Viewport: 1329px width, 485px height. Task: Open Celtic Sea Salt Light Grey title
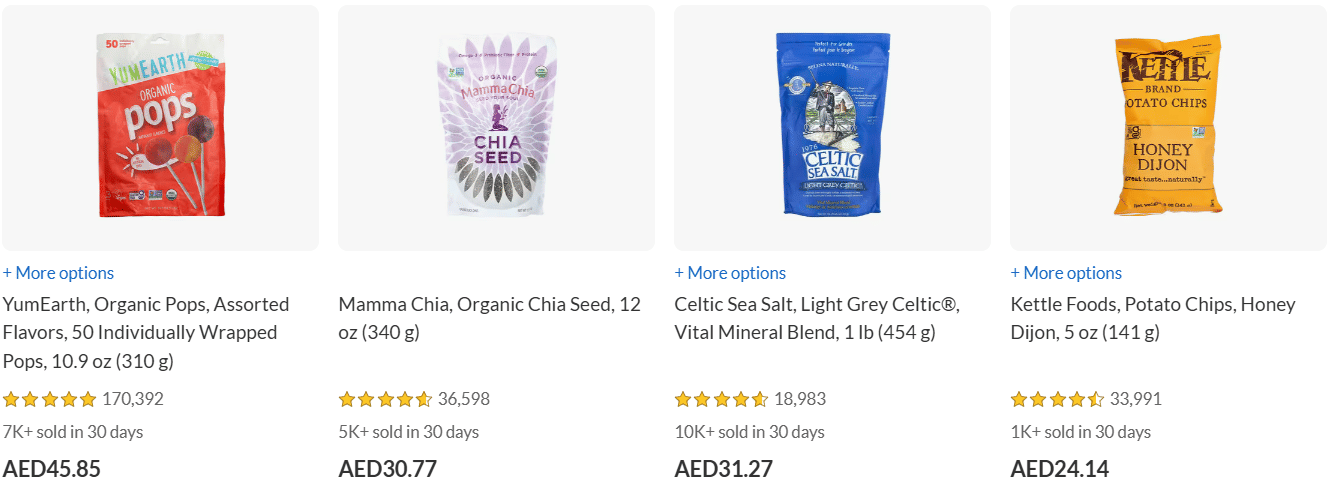point(817,318)
